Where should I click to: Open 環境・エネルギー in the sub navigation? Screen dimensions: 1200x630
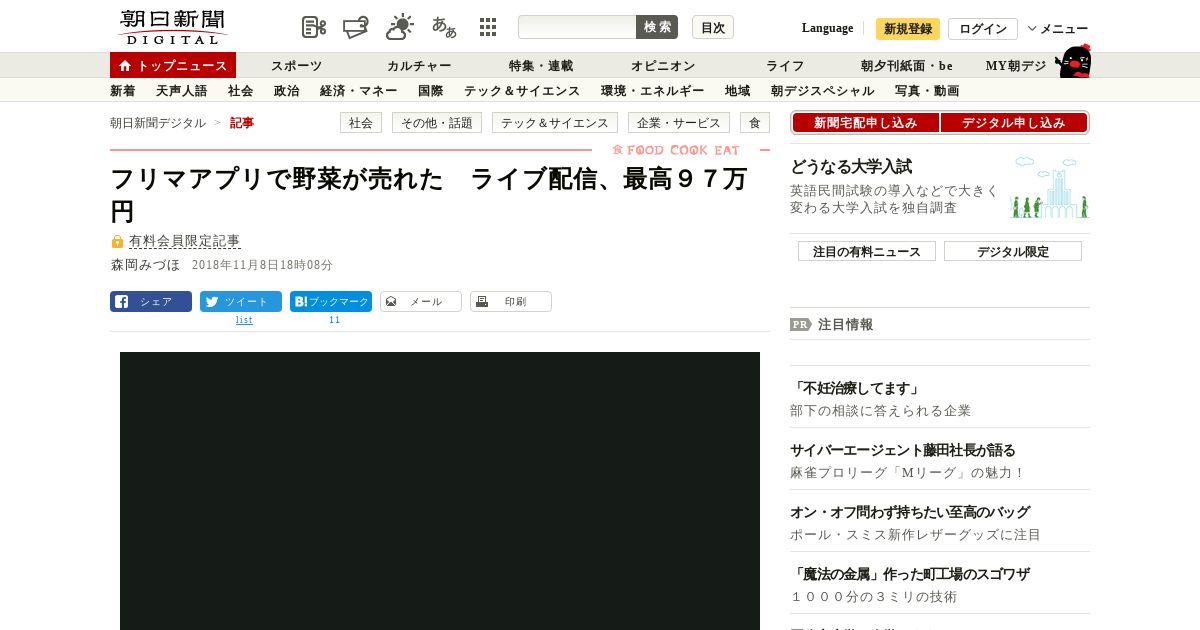(x=653, y=91)
